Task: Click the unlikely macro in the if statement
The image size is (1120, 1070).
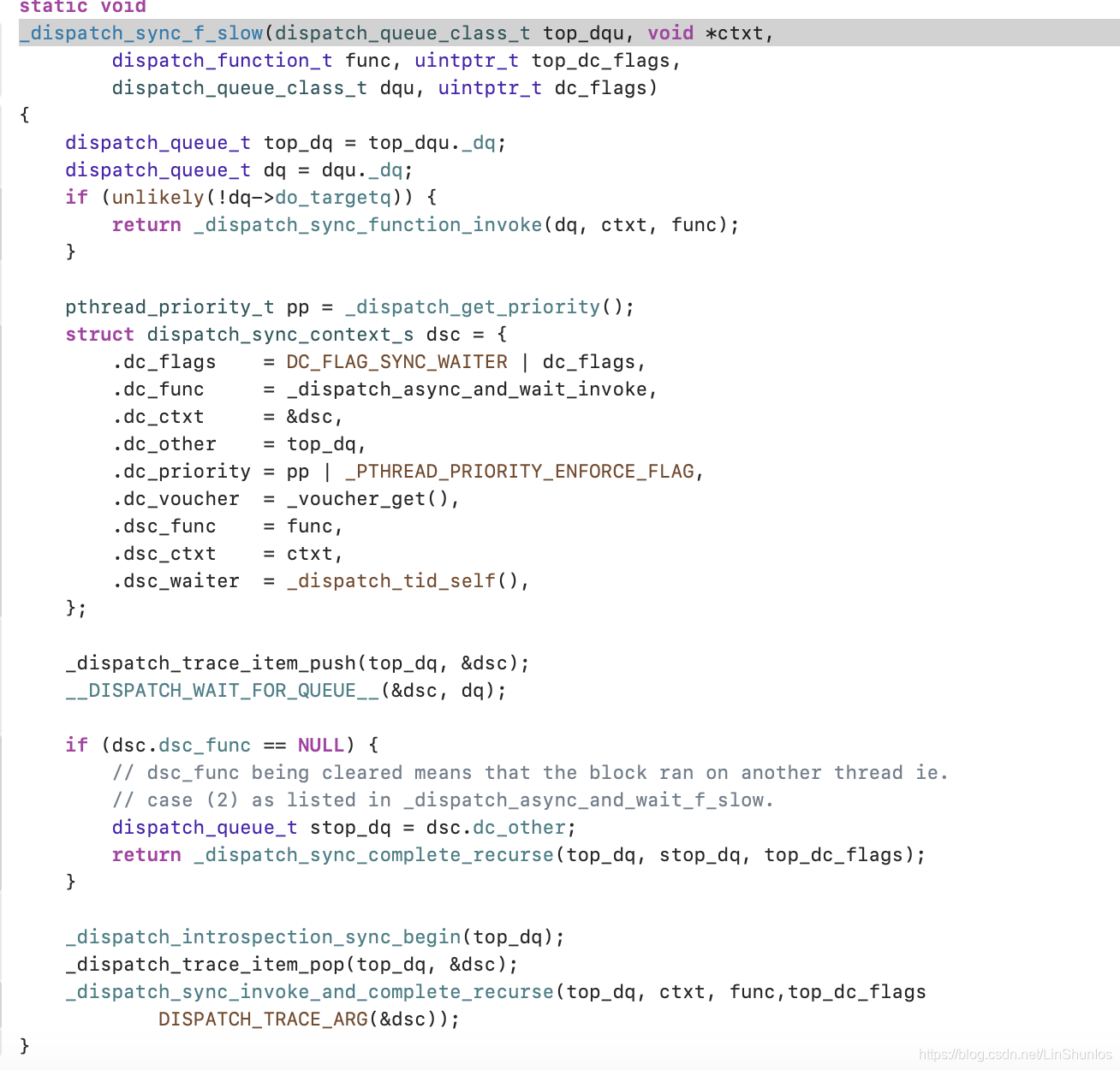Action: tap(158, 198)
